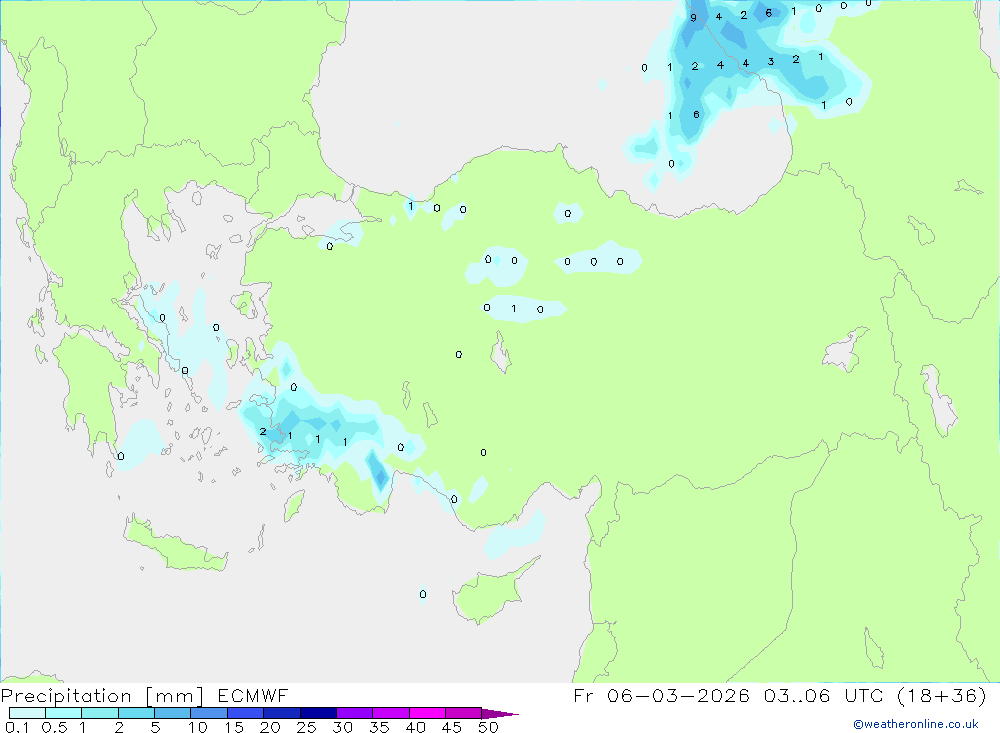Click the '10' legend scale number

198,727
